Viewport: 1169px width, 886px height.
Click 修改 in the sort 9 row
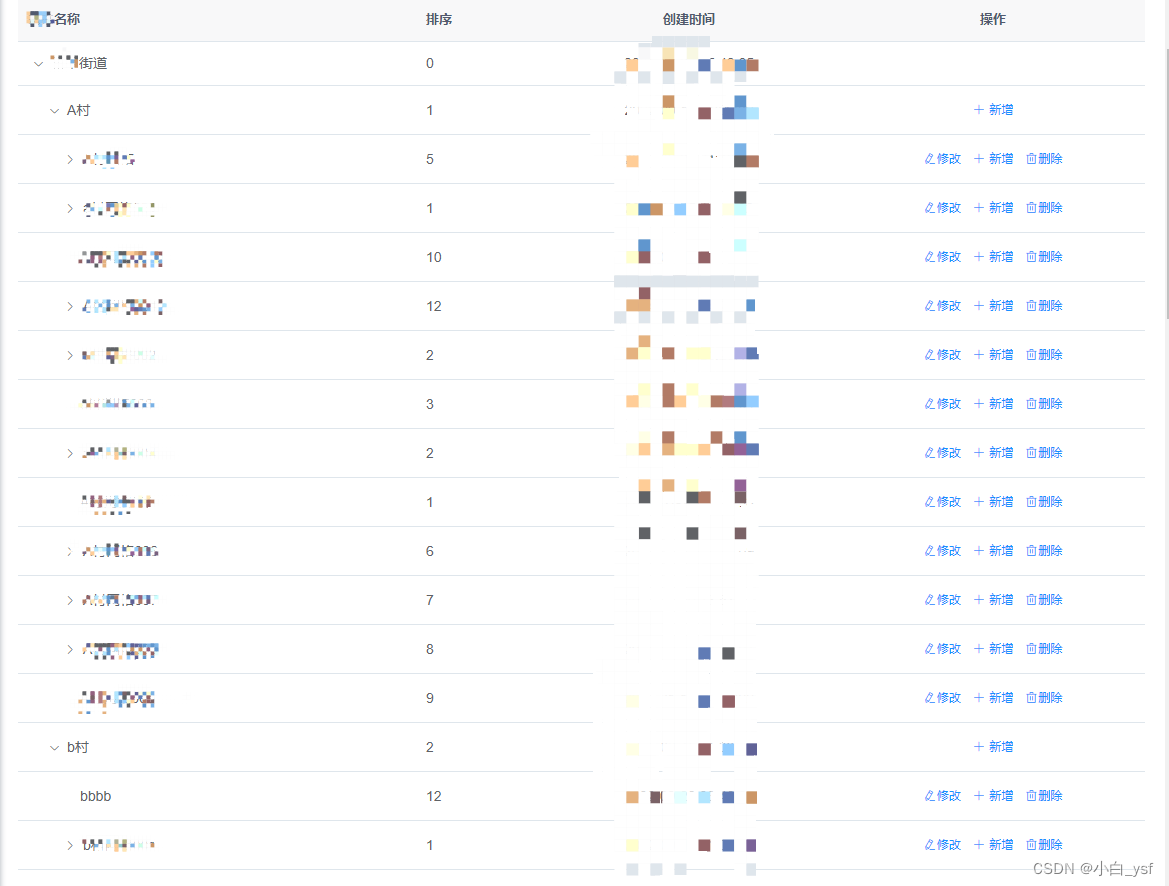click(943, 697)
